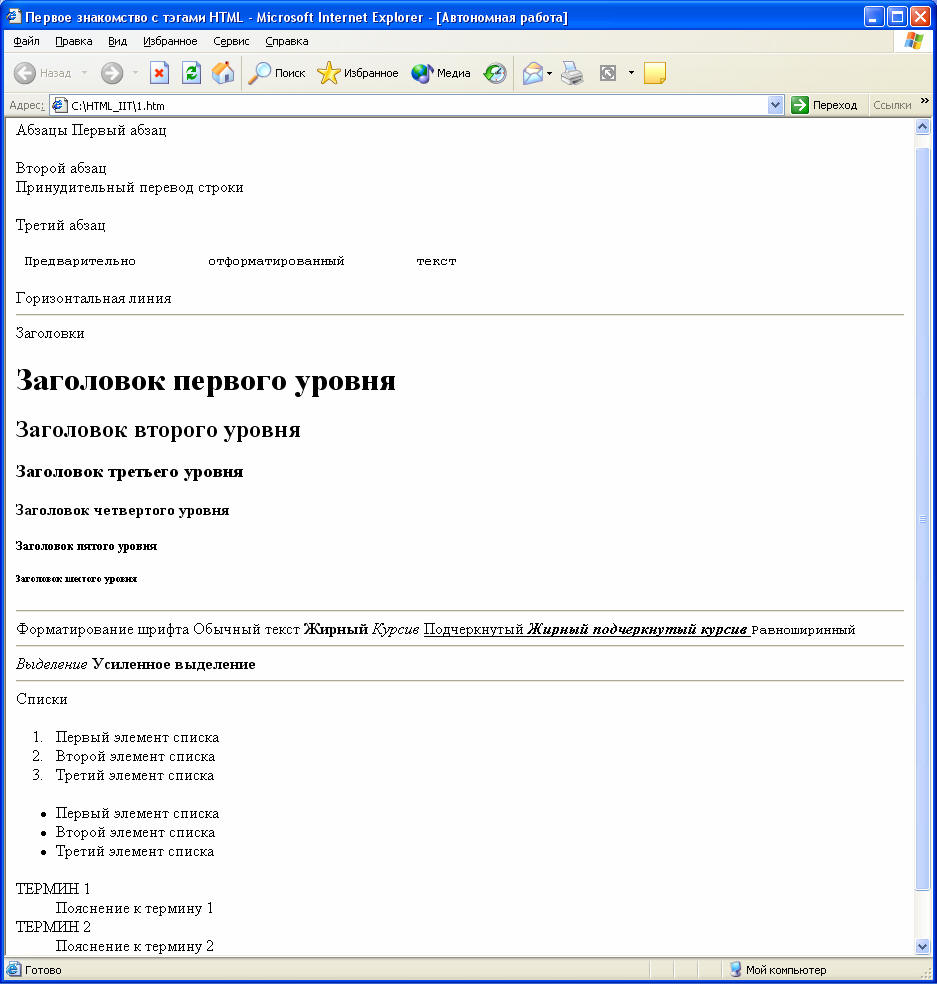Click the yellow note toolbar icon
The height and width of the screenshot is (984, 937).
click(655, 73)
